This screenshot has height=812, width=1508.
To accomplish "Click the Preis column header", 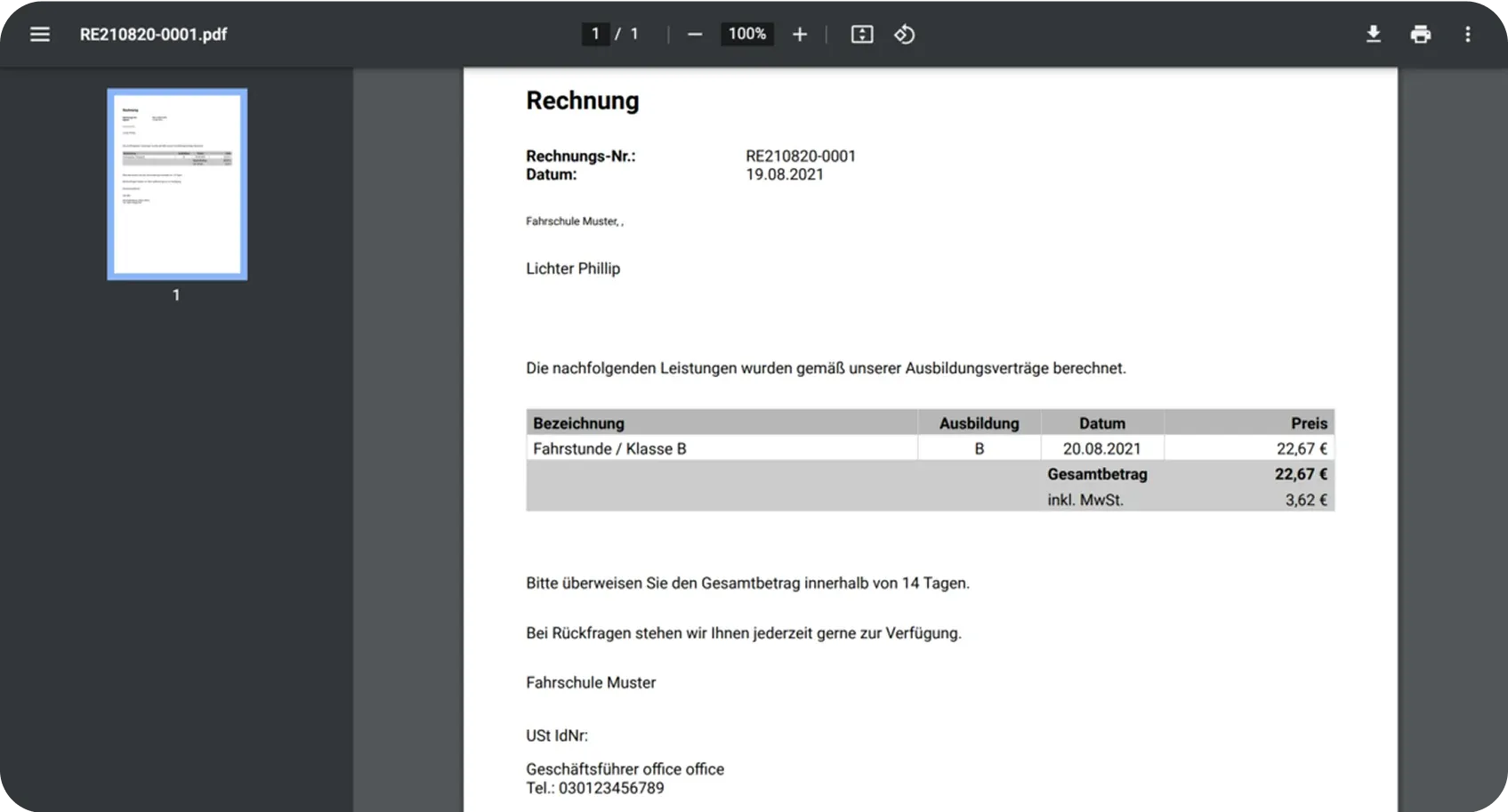I will [x=1308, y=423].
